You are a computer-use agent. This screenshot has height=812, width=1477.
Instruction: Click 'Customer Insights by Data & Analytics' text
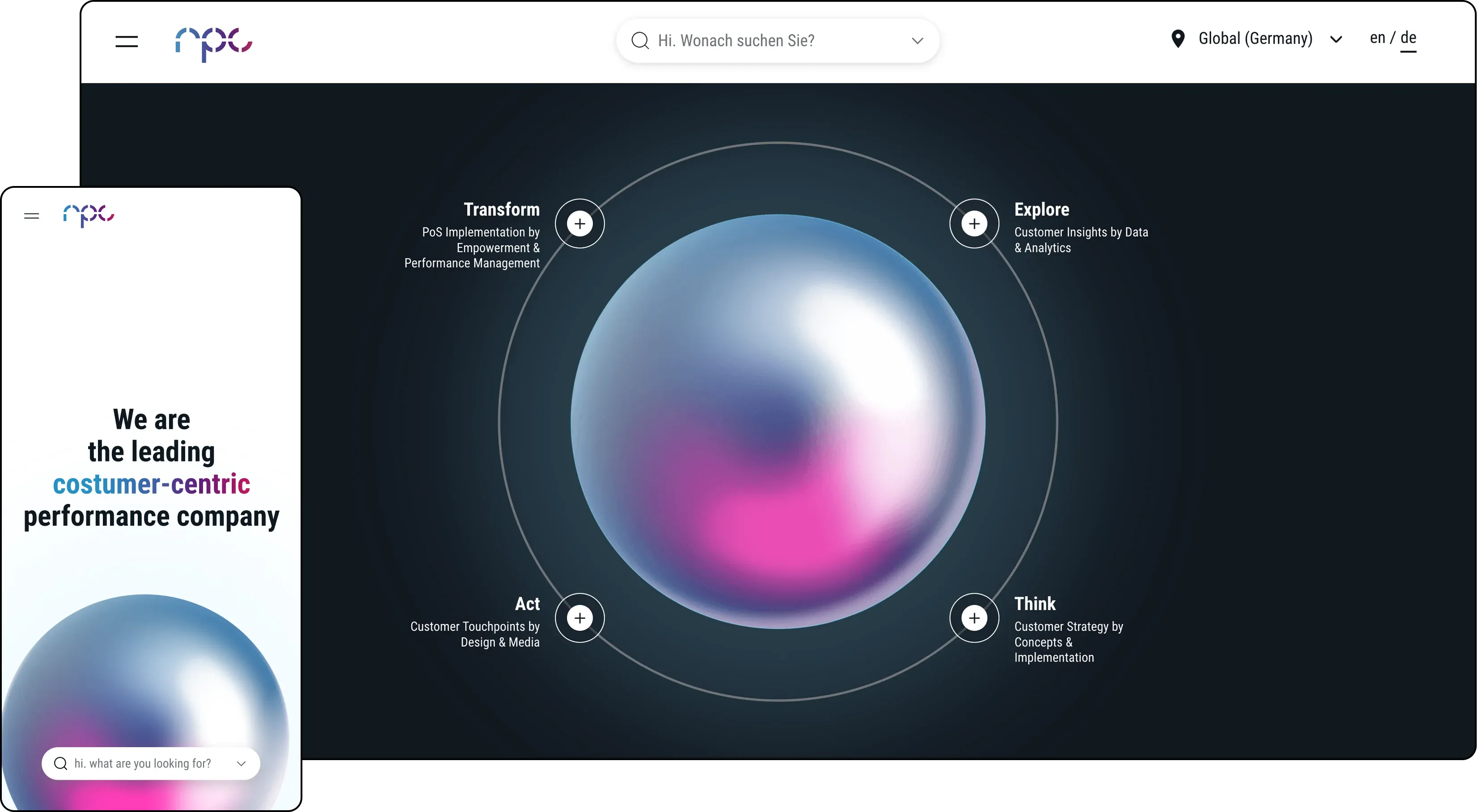coord(1081,240)
